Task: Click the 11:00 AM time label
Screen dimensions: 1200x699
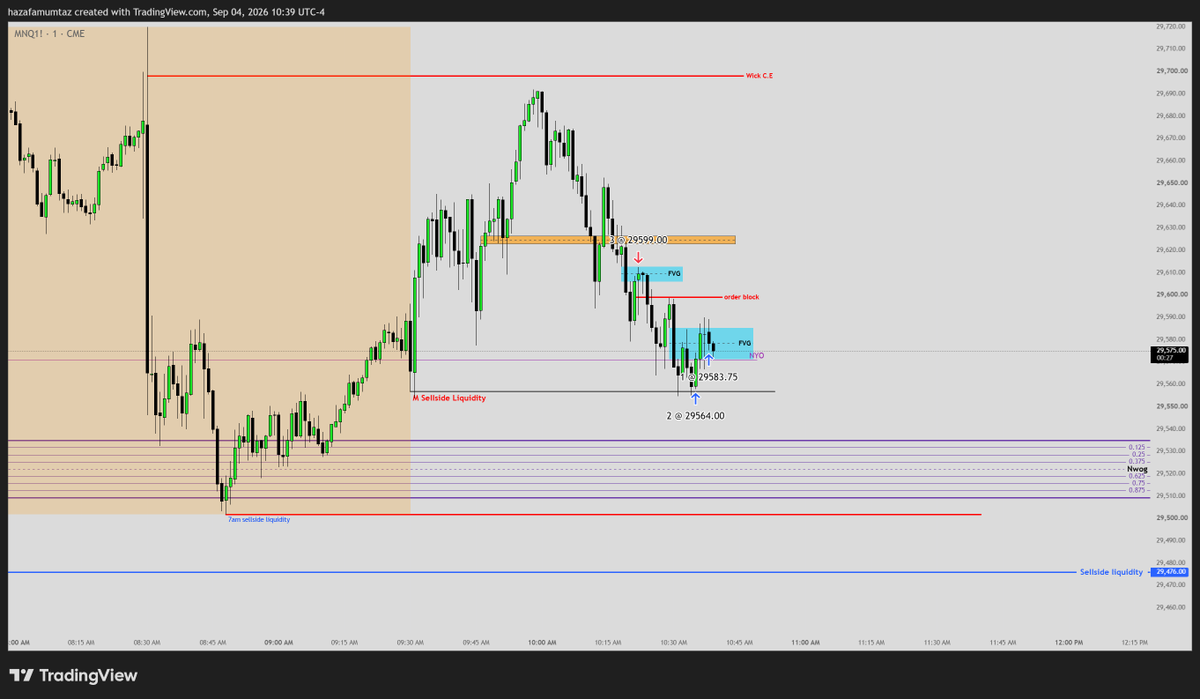Action: [x=805, y=642]
